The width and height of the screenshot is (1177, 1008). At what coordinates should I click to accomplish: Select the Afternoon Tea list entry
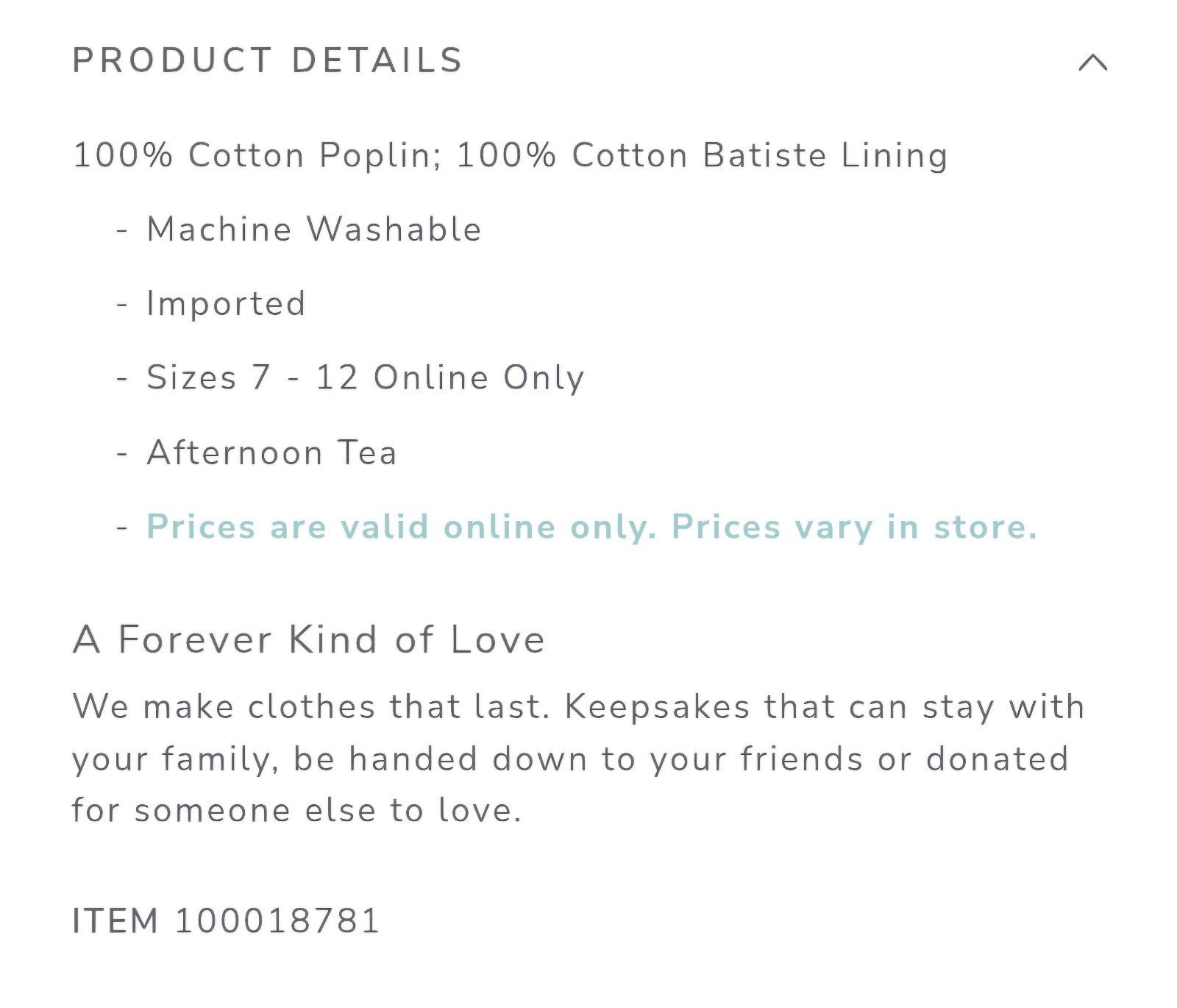pyautogui.click(x=271, y=452)
